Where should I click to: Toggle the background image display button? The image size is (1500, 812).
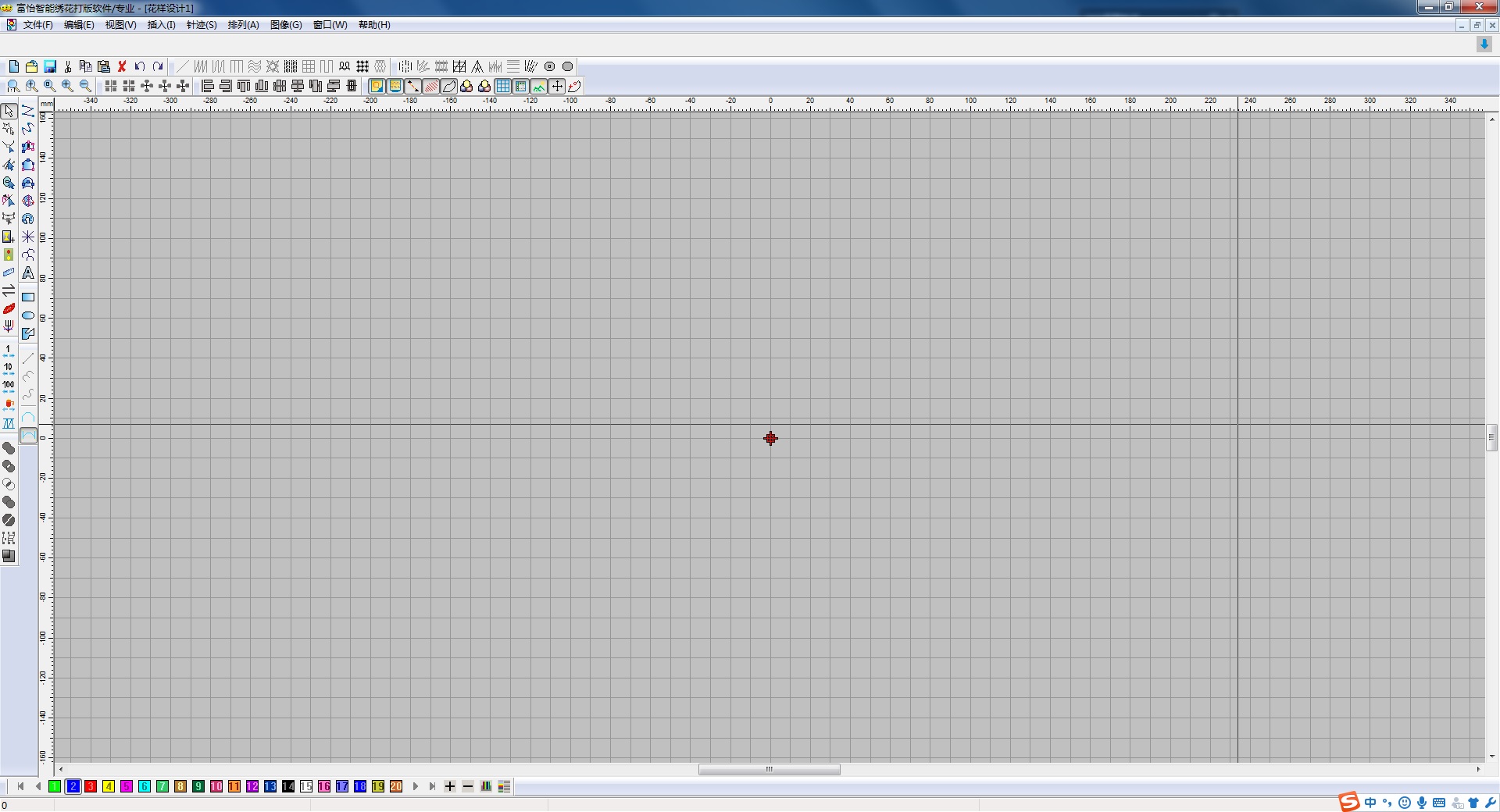[x=539, y=86]
